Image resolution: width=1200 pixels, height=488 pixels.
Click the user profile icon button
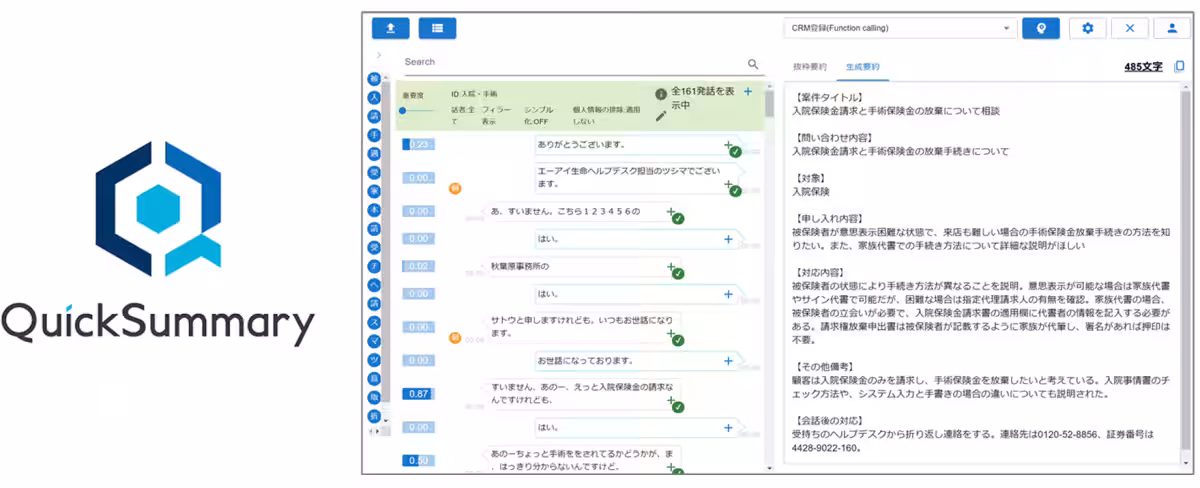pos(1172,28)
